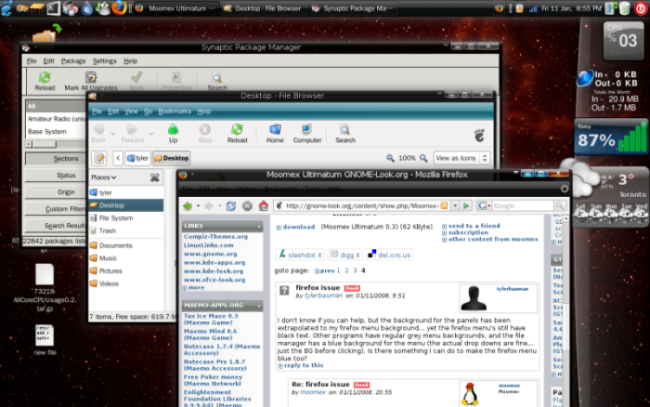Open terminal launcher in top panel
The height and width of the screenshot is (407, 650).
point(53,8)
